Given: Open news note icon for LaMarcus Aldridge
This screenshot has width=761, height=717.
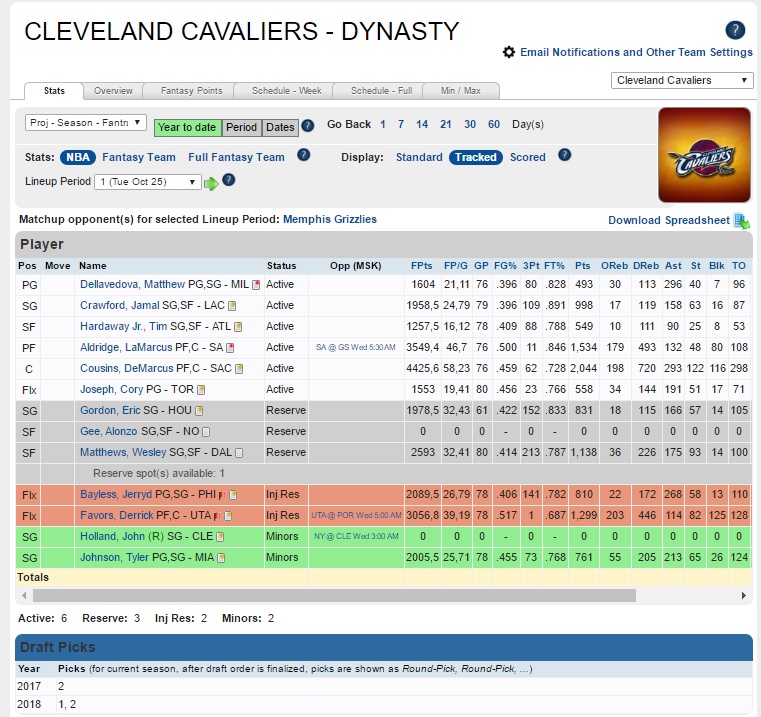Looking at the screenshot, I should click(230, 348).
